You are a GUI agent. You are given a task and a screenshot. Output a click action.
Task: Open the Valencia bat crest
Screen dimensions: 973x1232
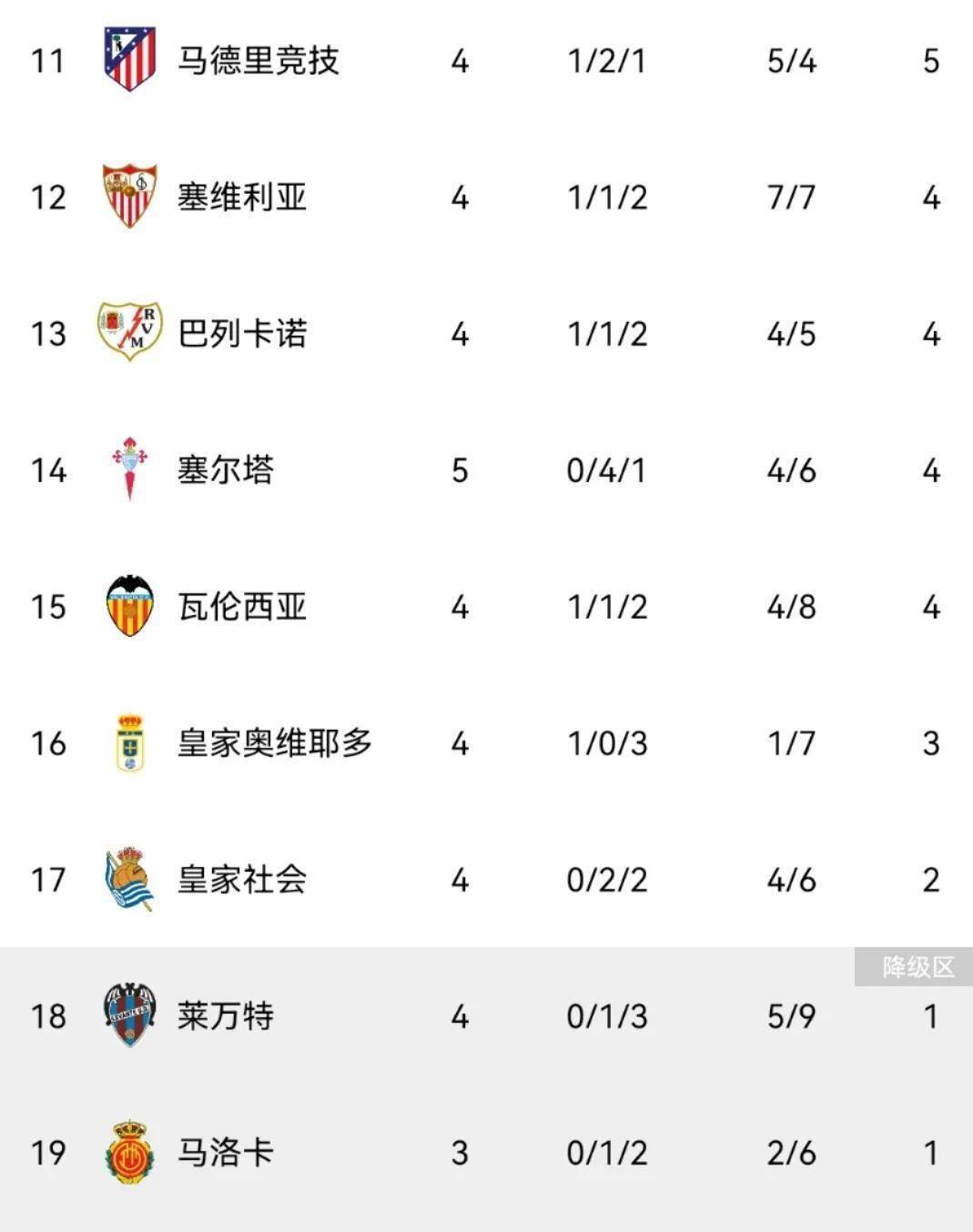tap(129, 605)
